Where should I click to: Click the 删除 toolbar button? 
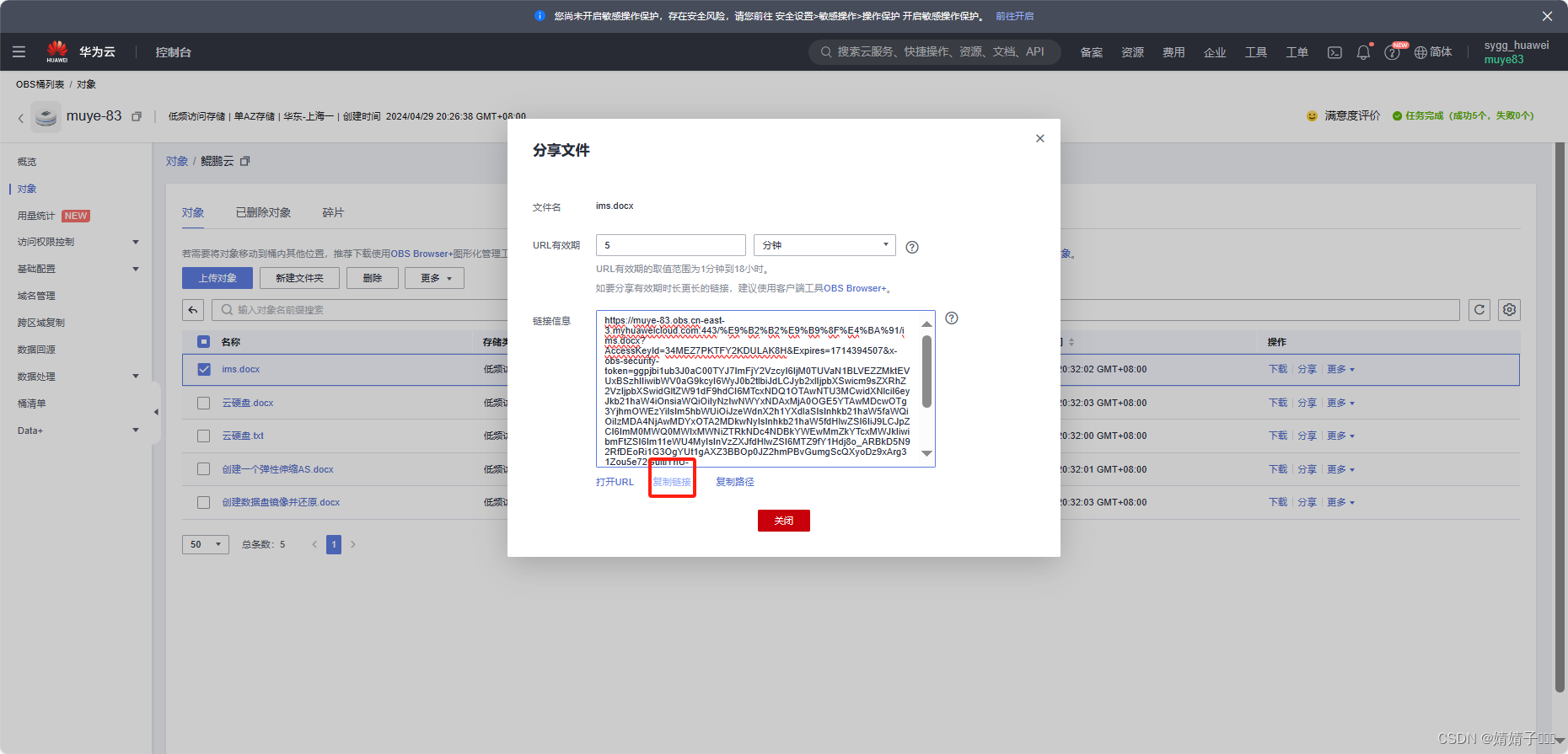point(373,278)
